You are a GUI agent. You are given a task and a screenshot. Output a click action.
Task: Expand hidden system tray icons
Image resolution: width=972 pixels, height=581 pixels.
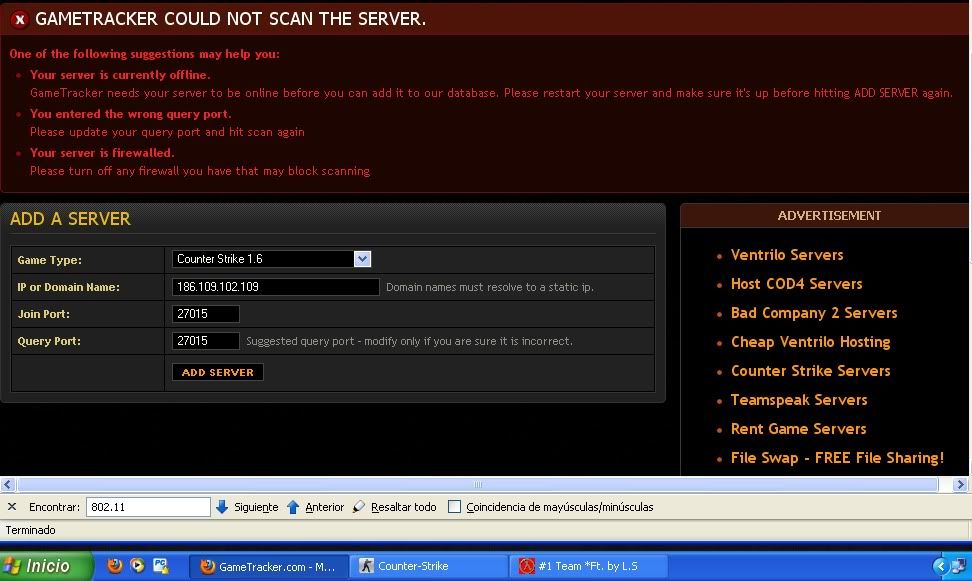pyautogui.click(x=940, y=565)
